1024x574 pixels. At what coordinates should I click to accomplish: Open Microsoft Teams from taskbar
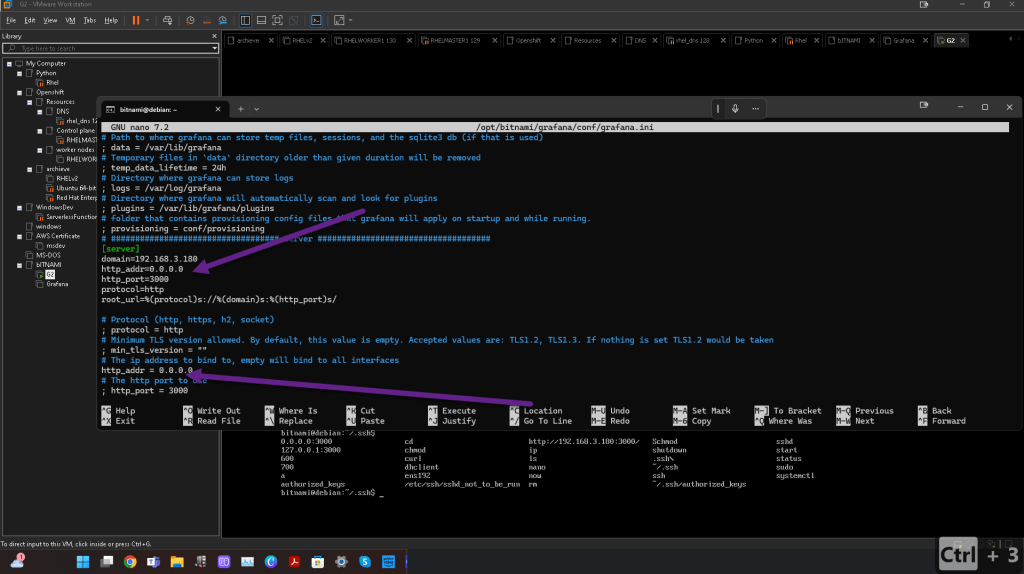tap(153, 562)
